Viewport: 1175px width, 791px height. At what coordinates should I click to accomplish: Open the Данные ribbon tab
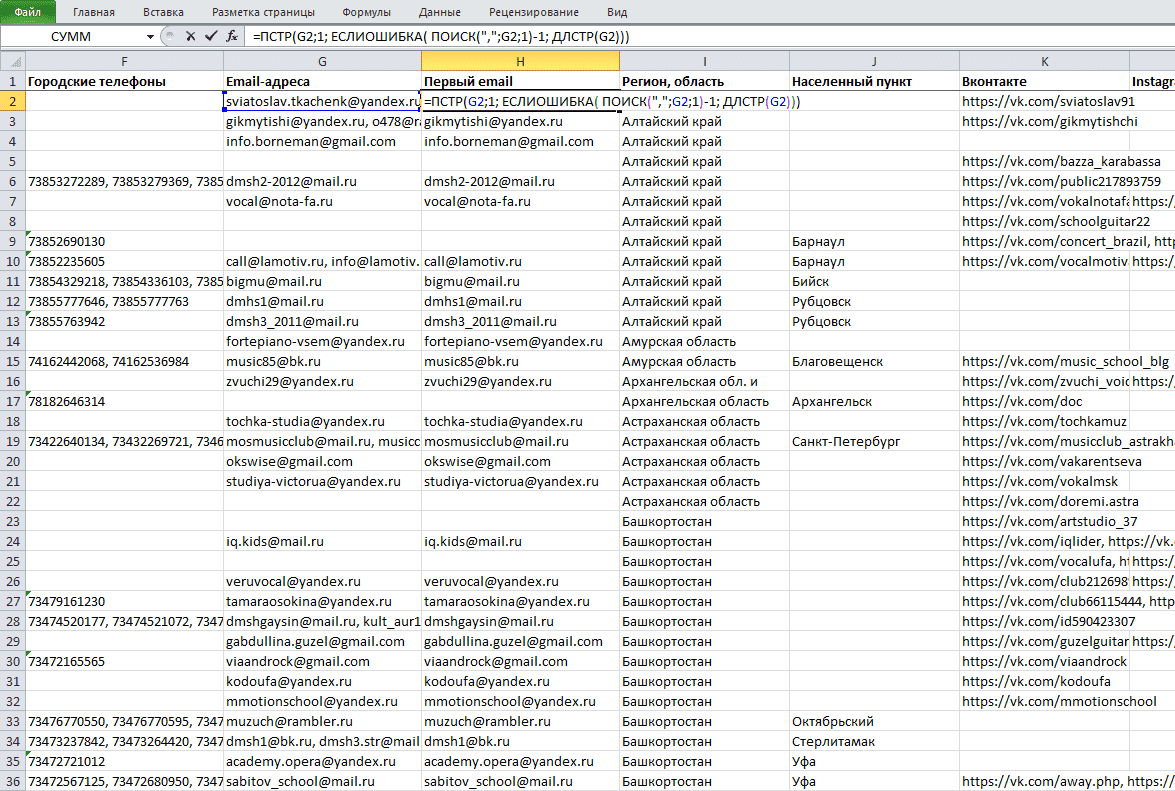440,12
